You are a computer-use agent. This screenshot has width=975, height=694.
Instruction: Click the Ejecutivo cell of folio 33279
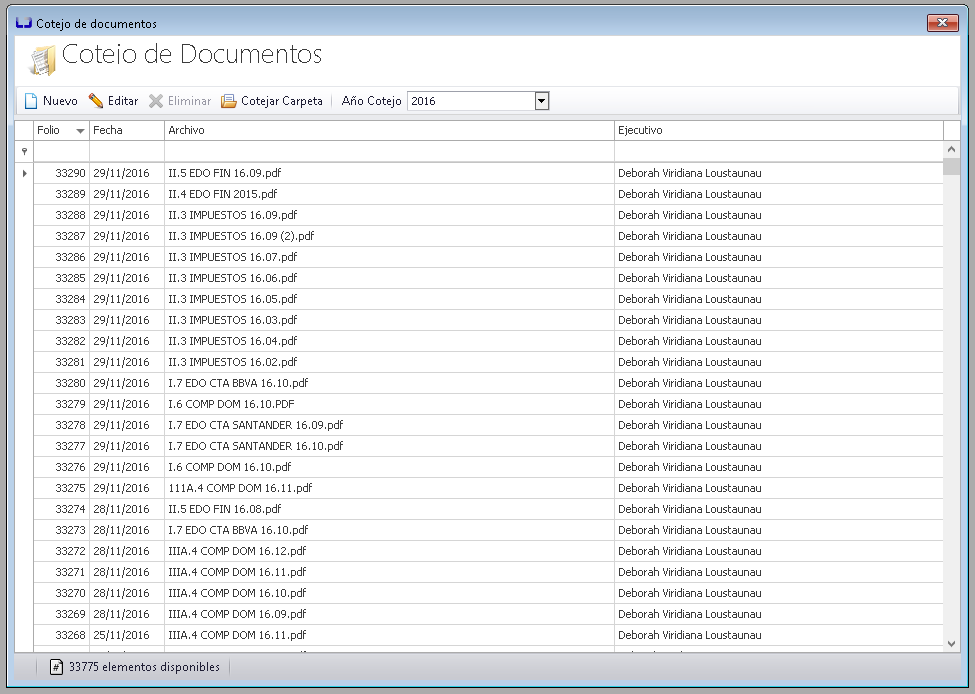[x=779, y=404]
